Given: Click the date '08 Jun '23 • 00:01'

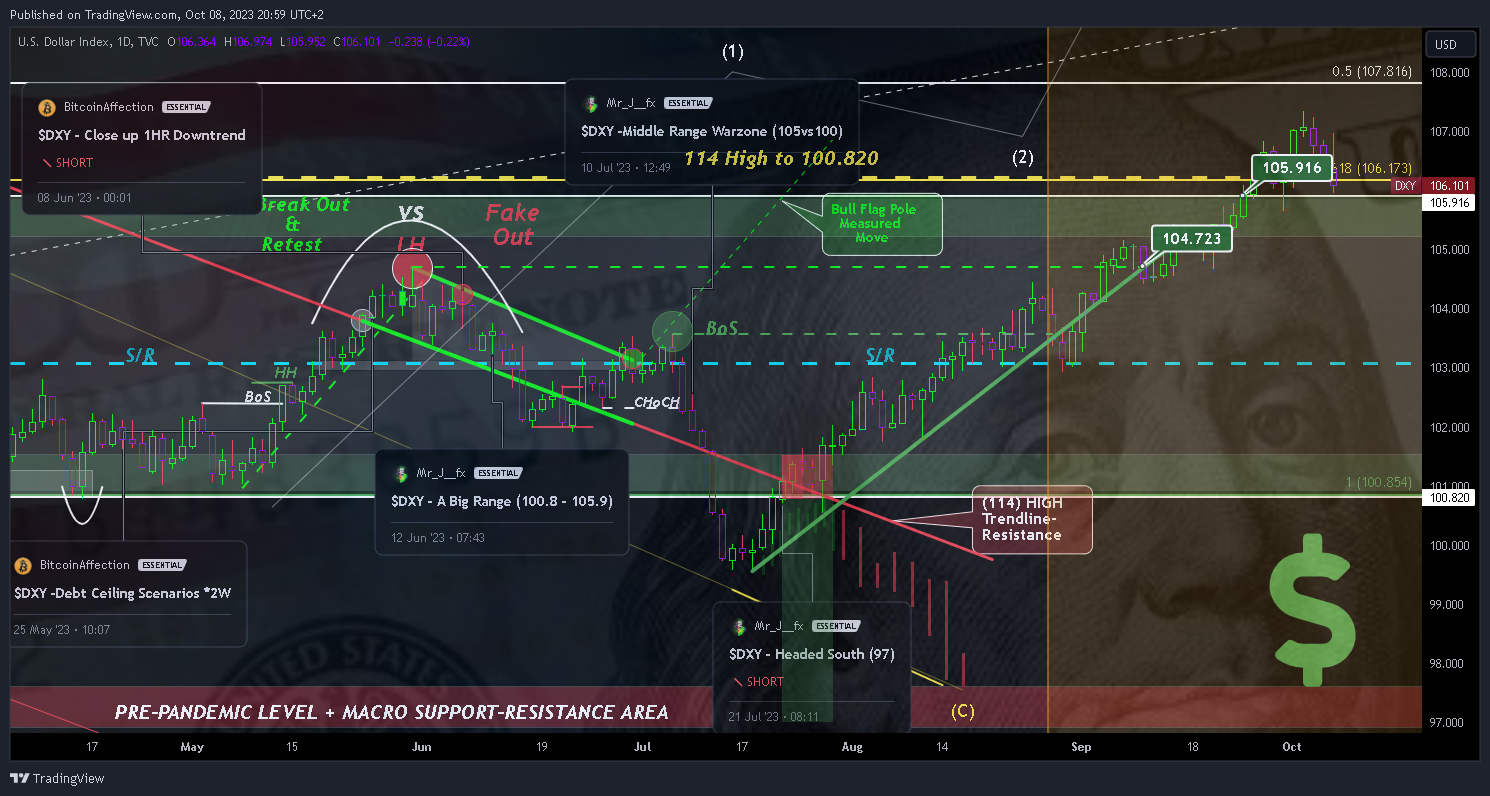Looking at the screenshot, I should (x=84, y=198).
